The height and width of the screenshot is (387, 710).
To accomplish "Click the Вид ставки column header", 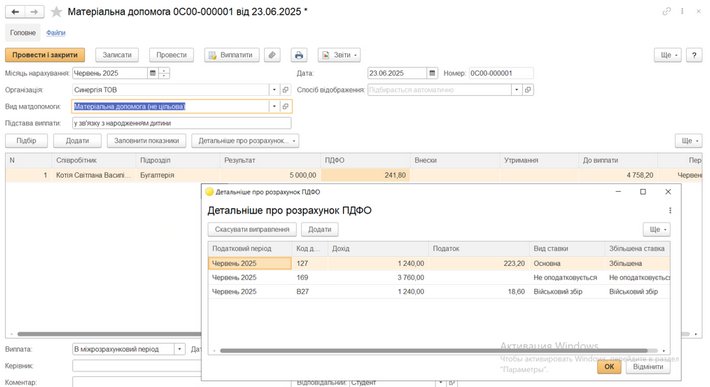I will (567, 248).
